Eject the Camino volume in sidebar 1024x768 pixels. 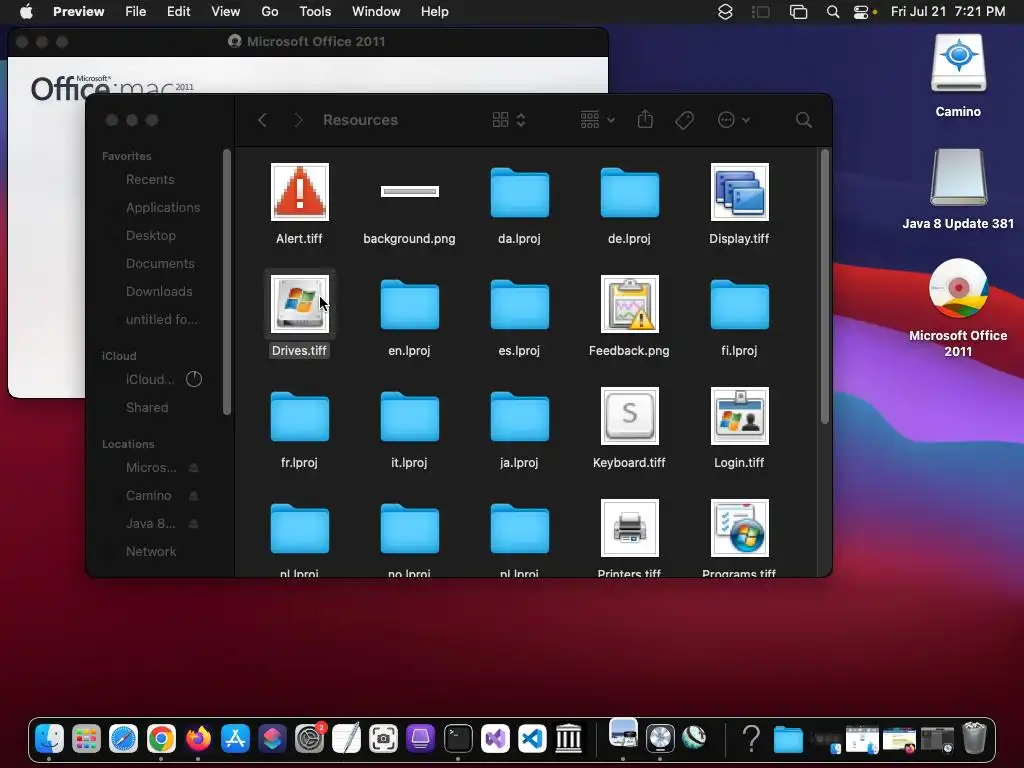point(193,496)
